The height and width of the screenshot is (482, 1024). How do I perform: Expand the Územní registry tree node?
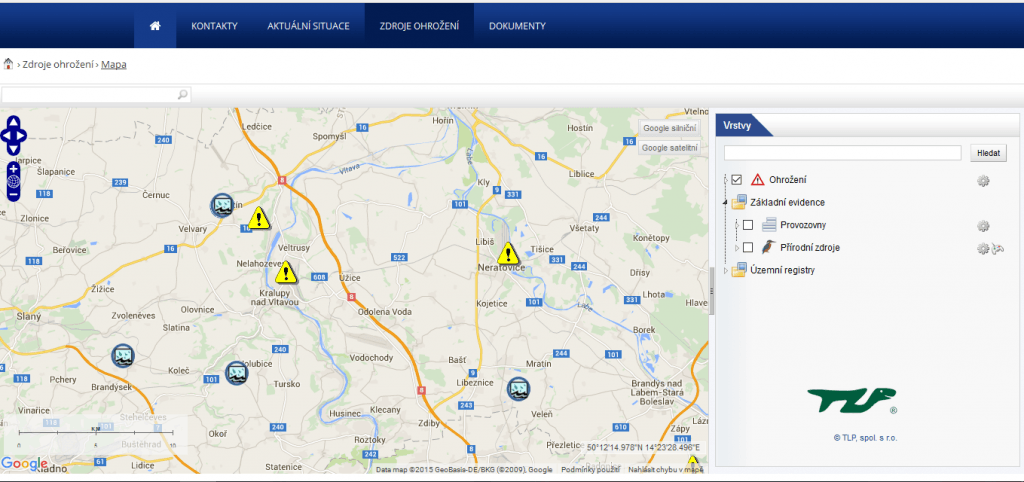[727, 270]
